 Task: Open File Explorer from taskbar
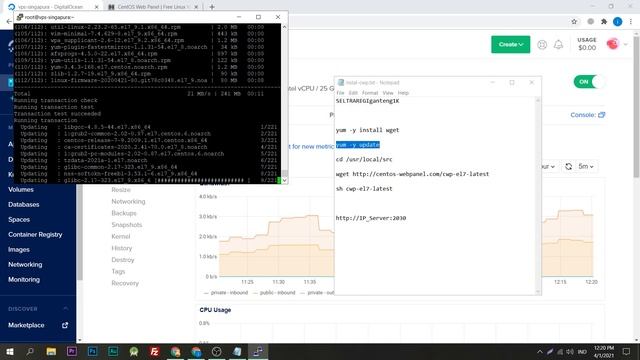click(x=51, y=351)
